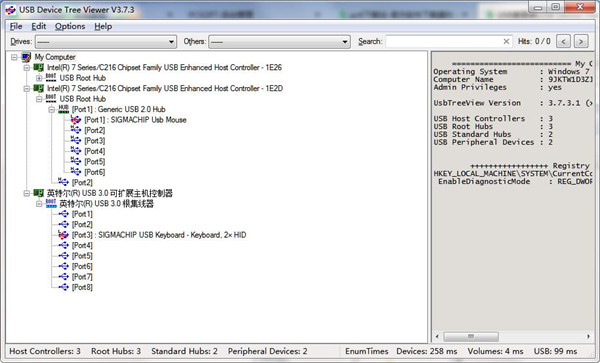This screenshot has height=363, width=600.
Task: Collapse the My Computer tree node
Action: pos(14,57)
